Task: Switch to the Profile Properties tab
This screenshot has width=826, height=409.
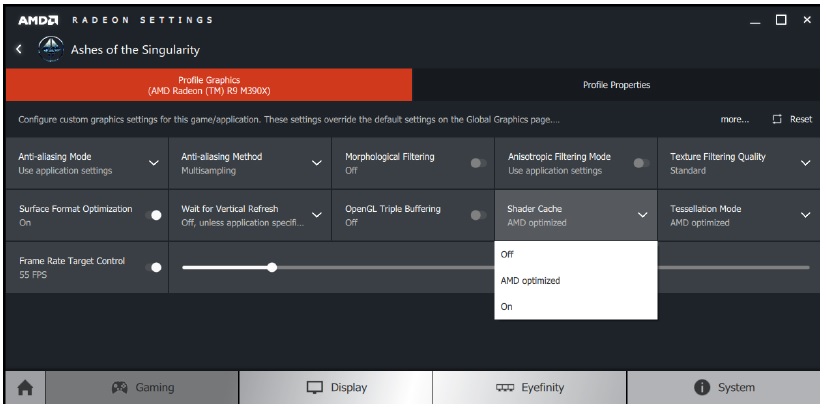Action: tap(616, 85)
